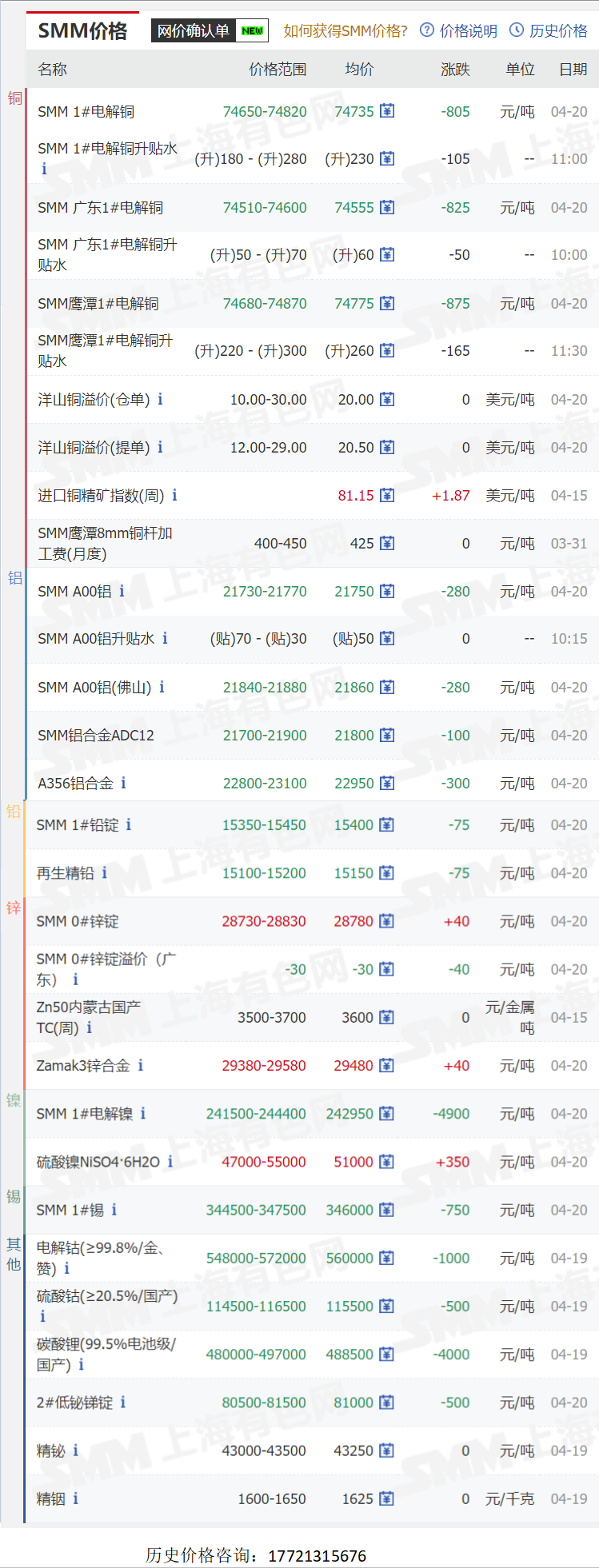Image resolution: width=599 pixels, height=1568 pixels.
Task: Open the SMM 1#电解铜 product name
Action: coord(86,111)
